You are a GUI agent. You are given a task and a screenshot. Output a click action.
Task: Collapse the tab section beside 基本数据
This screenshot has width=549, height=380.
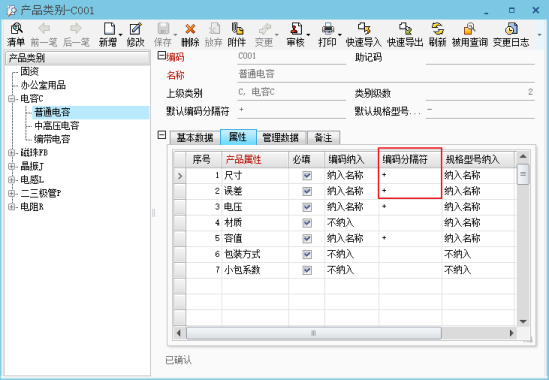click(161, 135)
